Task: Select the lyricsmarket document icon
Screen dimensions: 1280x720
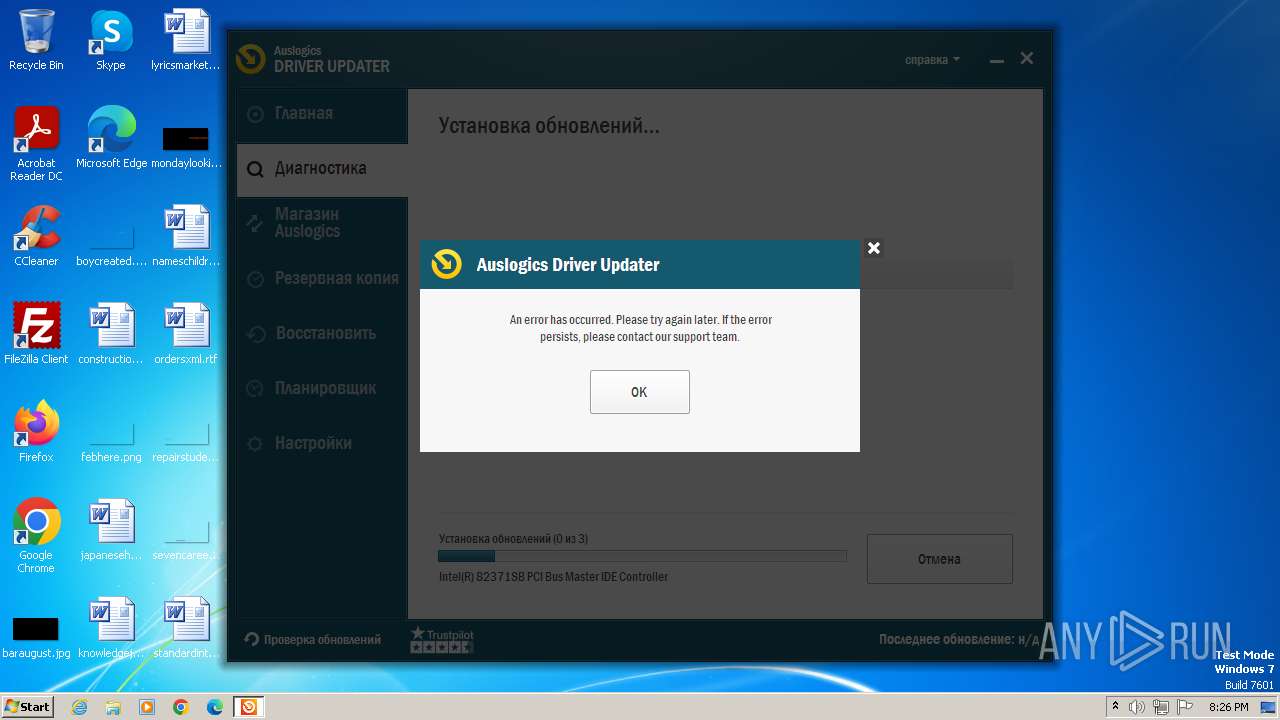Action: click(x=186, y=40)
